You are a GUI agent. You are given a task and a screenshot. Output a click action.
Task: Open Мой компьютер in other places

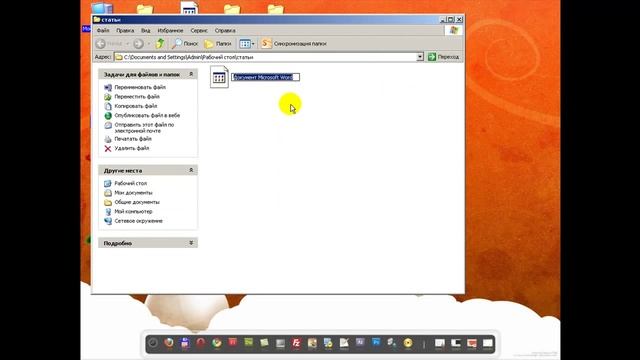tap(133, 212)
